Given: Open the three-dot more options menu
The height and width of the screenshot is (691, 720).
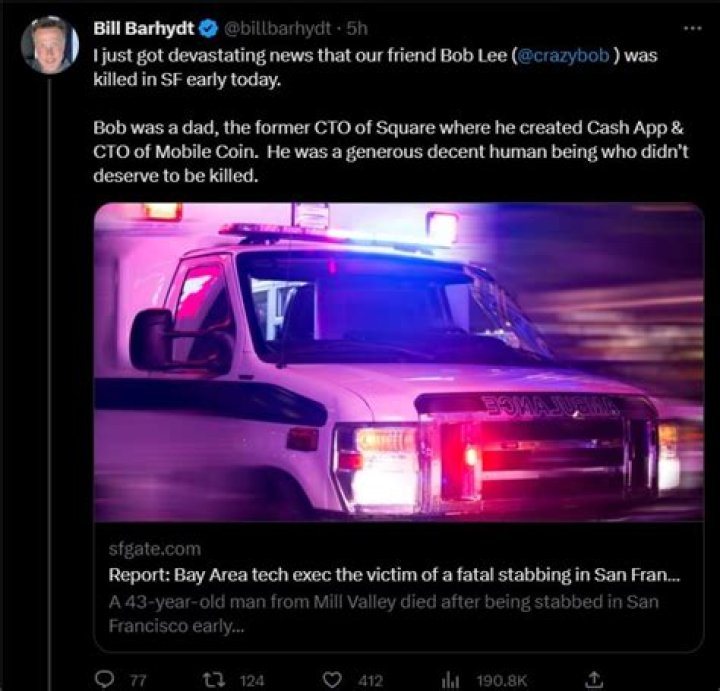Looking at the screenshot, I should pyautogui.click(x=692, y=28).
